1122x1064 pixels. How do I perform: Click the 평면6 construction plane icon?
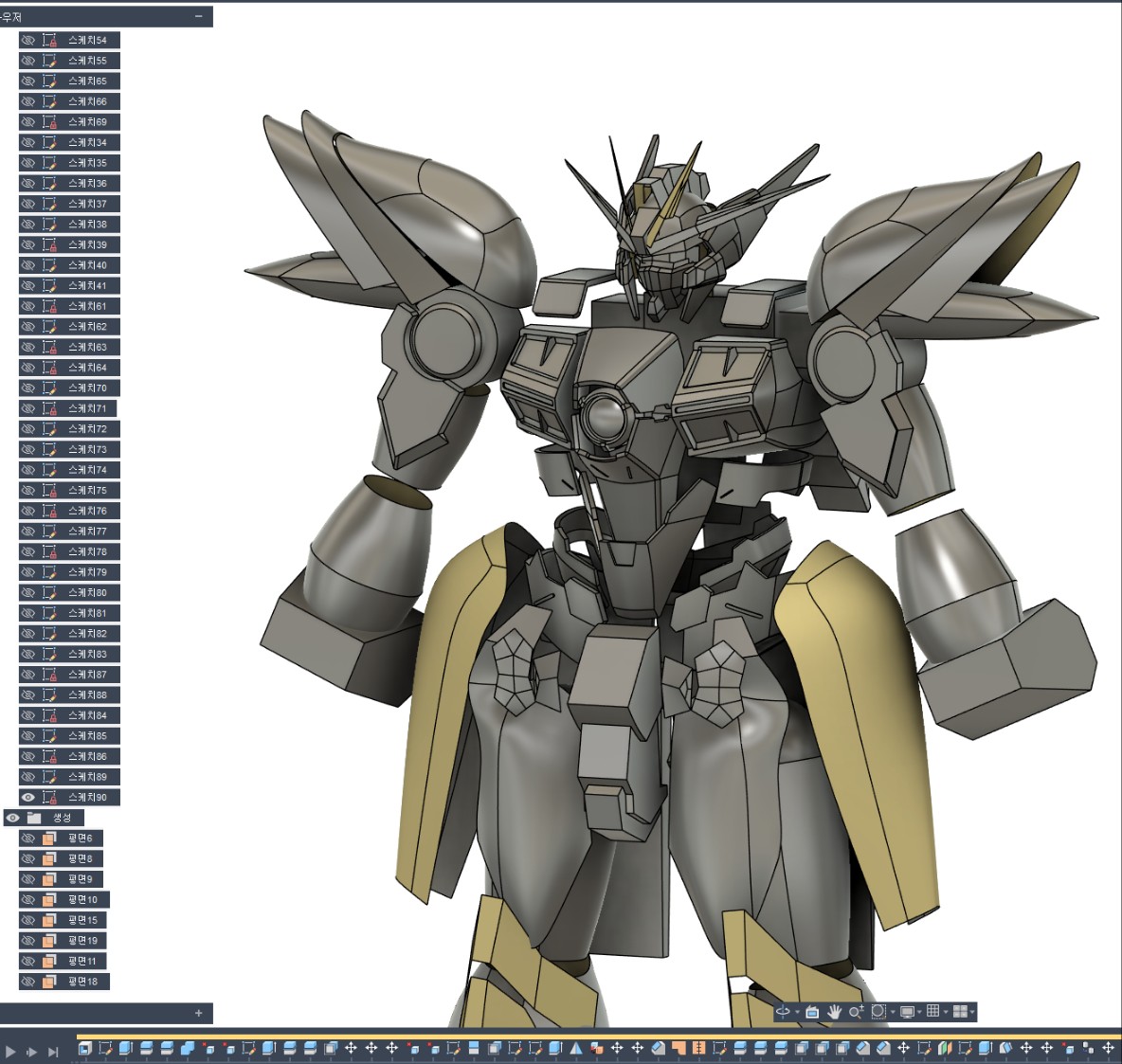pos(49,839)
